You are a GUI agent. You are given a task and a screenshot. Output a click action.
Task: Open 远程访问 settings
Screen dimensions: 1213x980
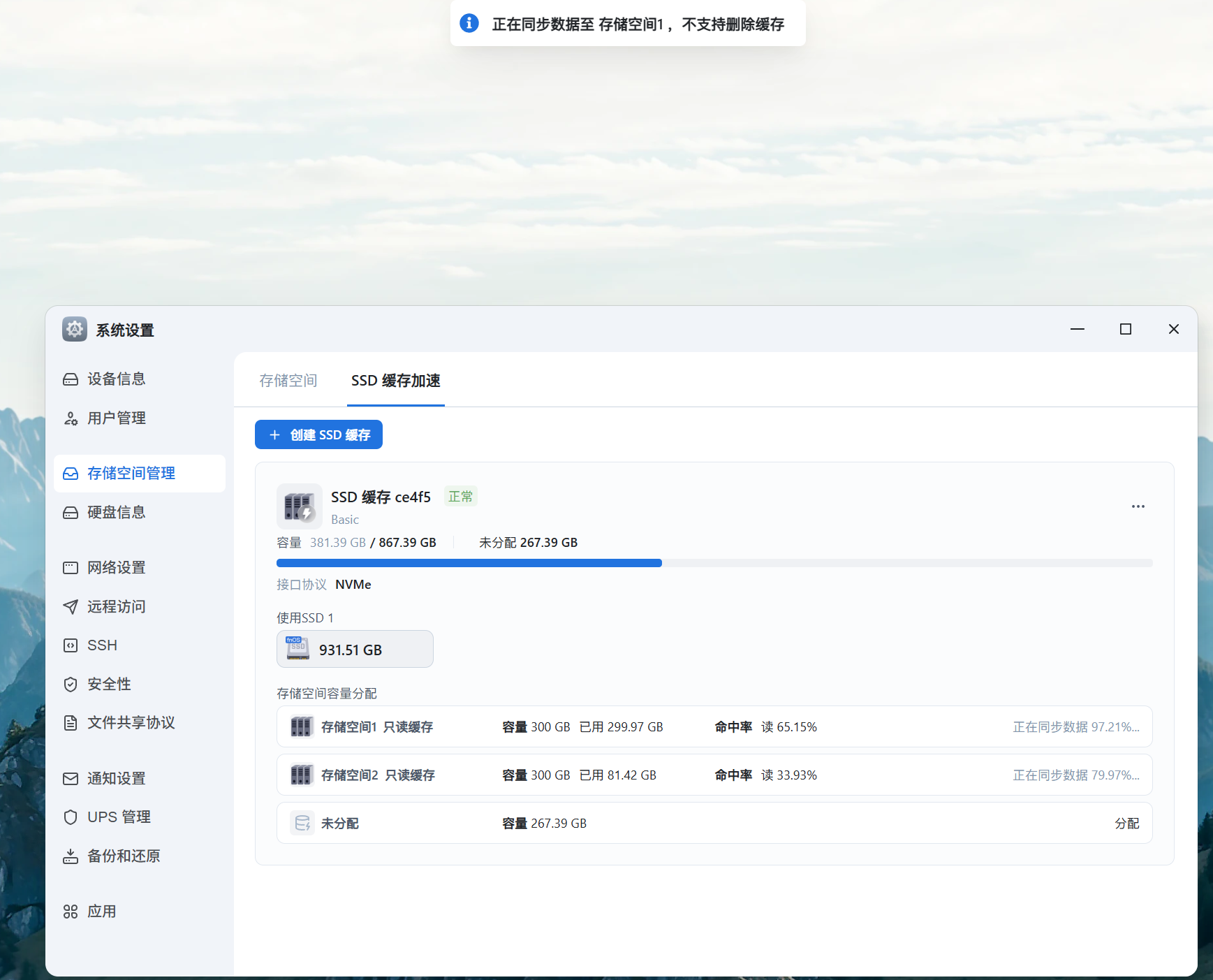[x=140, y=606]
